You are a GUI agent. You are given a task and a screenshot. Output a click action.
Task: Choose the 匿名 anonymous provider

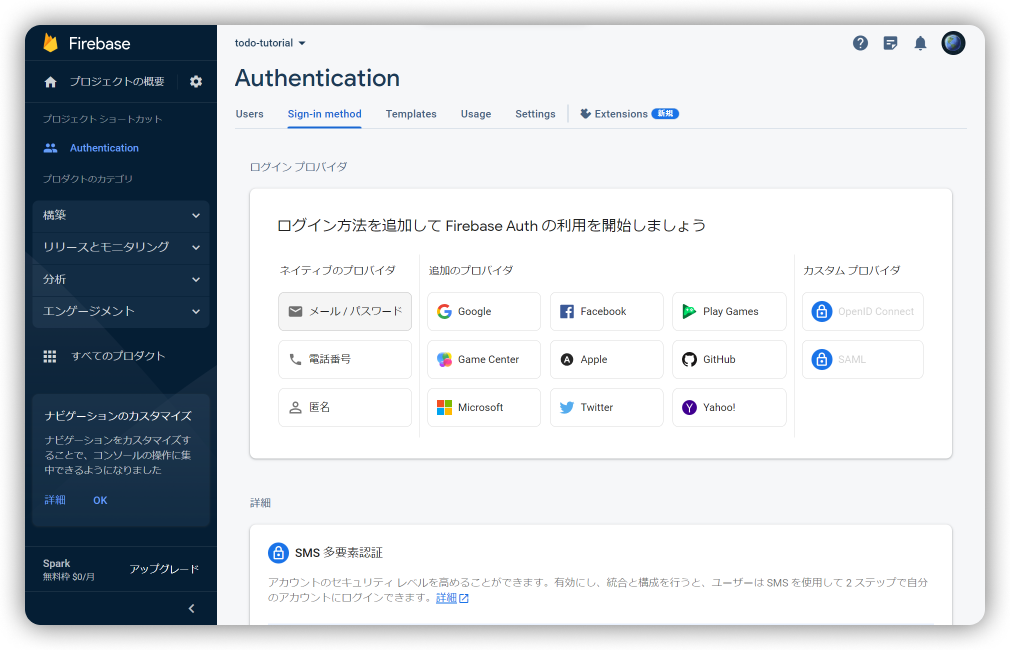pos(345,407)
